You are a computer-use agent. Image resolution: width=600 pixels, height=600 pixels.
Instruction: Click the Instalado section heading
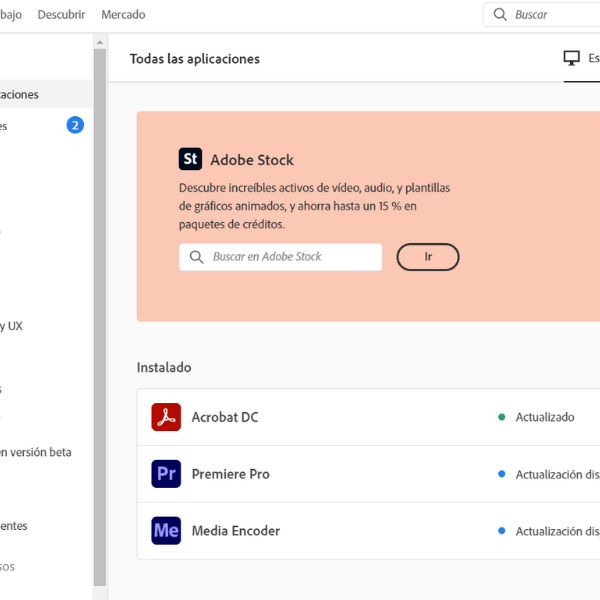click(x=164, y=367)
